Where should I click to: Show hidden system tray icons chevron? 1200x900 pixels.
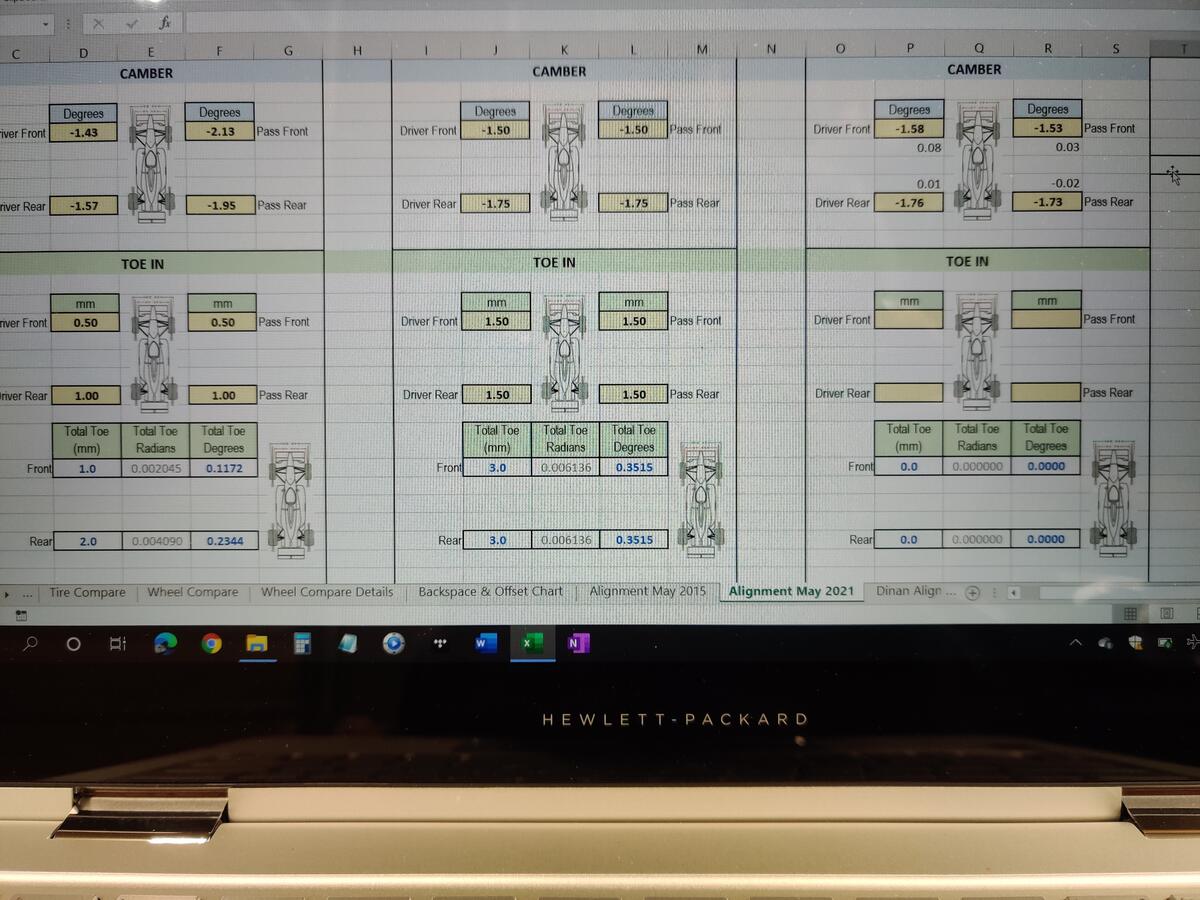coord(1076,643)
